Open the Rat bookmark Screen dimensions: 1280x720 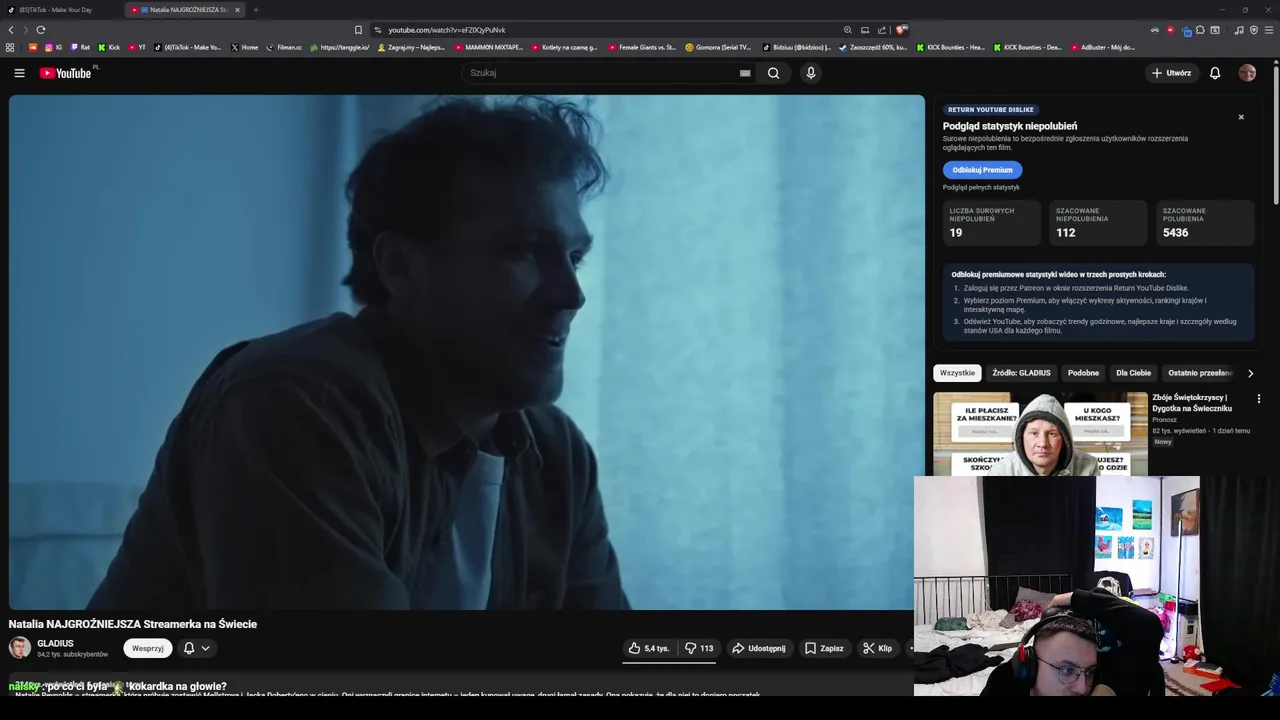point(80,47)
